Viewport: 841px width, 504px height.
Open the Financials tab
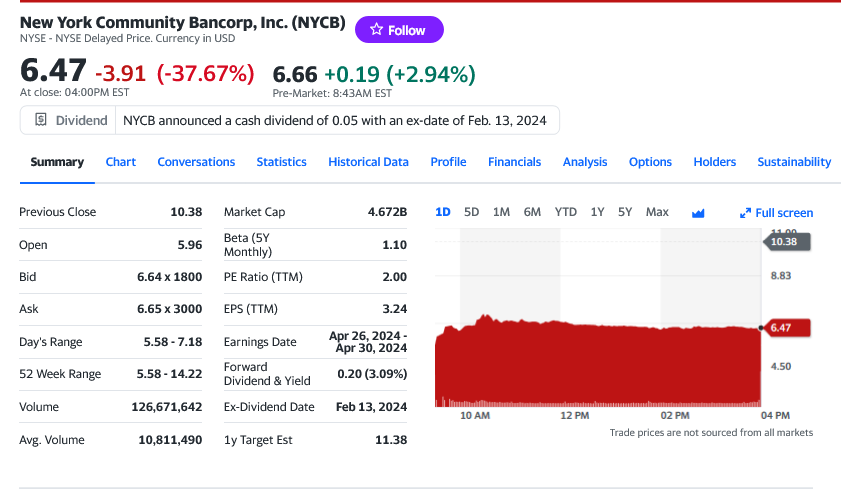514,162
